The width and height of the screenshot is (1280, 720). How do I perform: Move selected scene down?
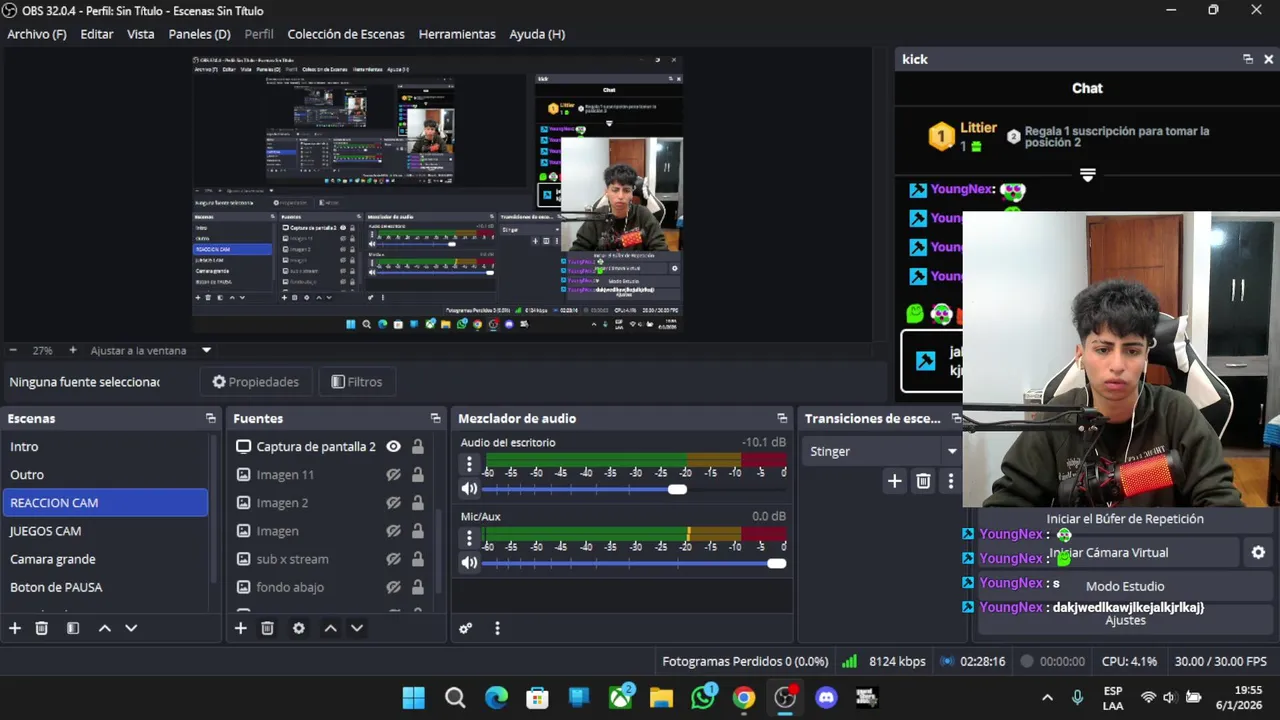click(131, 628)
